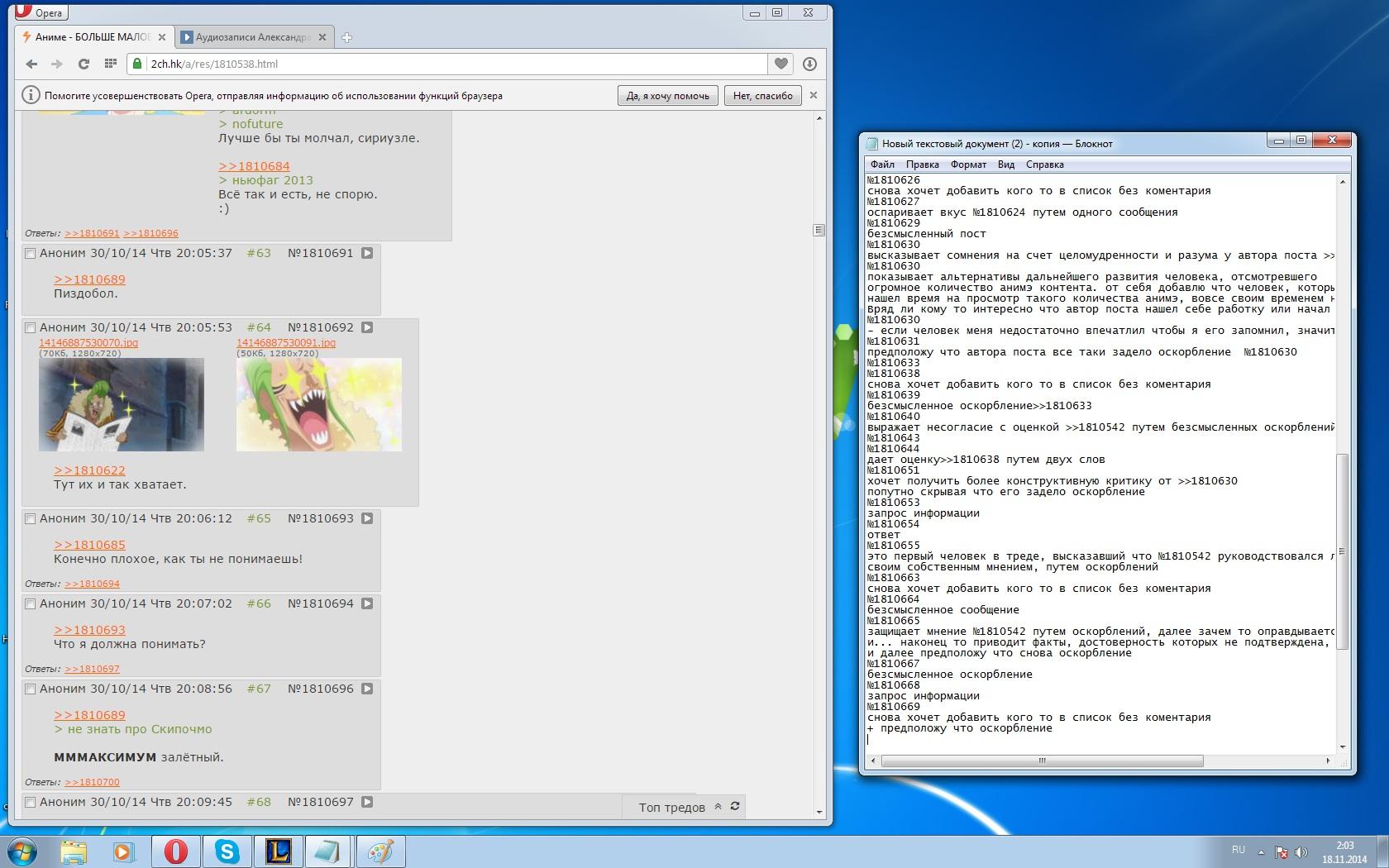Open the Opera menu button
This screenshot has height=868, width=1389.
pyautogui.click(x=40, y=12)
